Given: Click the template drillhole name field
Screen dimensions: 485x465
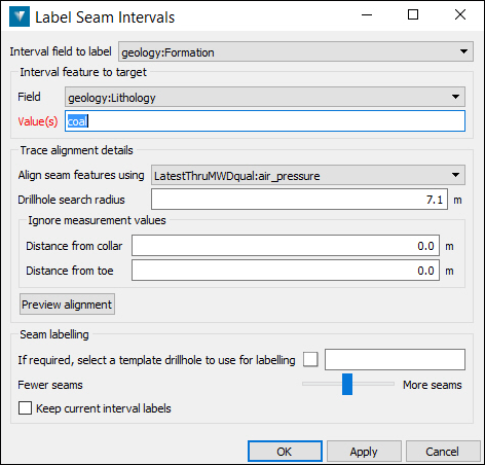Looking at the screenshot, I should (x=395, y=360).
